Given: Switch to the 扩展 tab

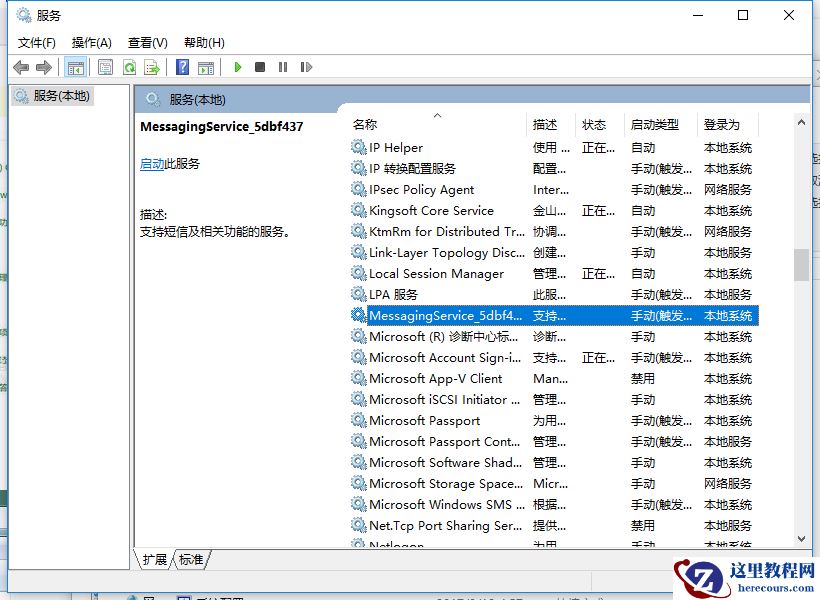Looking at the screenshot, I should [154, 560].
